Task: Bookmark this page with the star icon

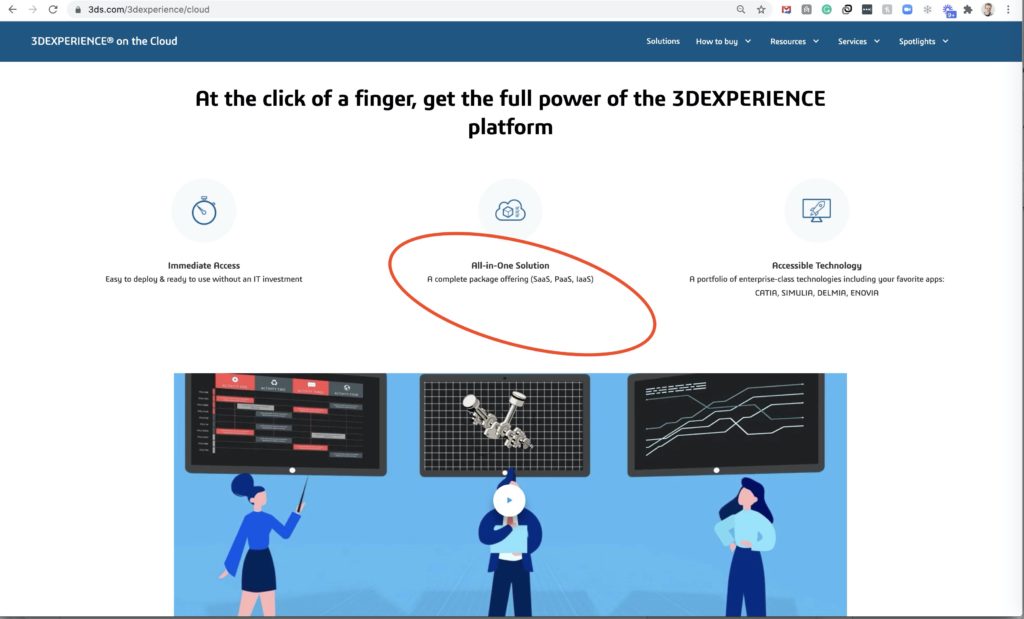Action: [x=761, y=10]
